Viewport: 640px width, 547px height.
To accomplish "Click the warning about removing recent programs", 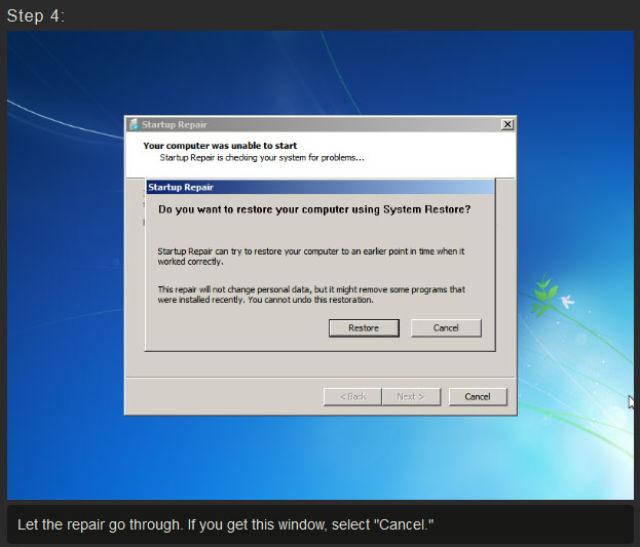I will click(310, 294).
